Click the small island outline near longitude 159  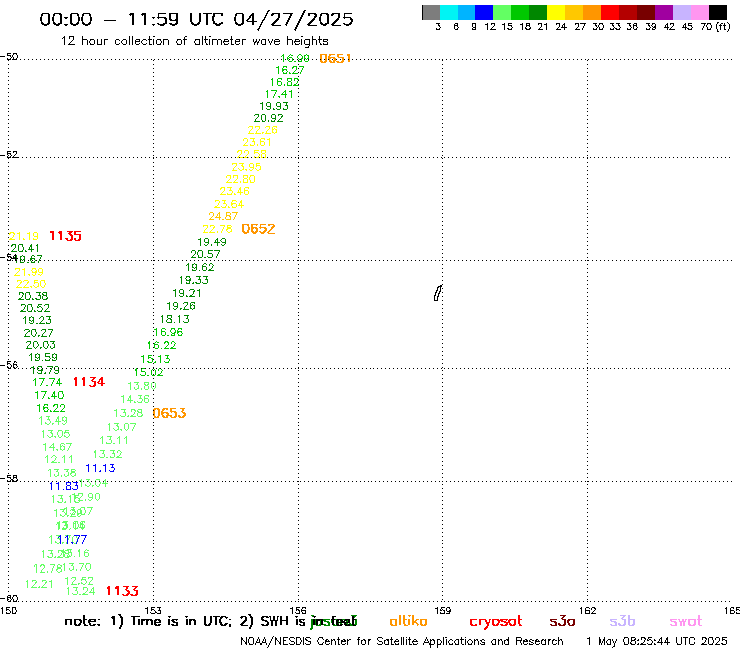pyautogui.click(x=438, y=293)
